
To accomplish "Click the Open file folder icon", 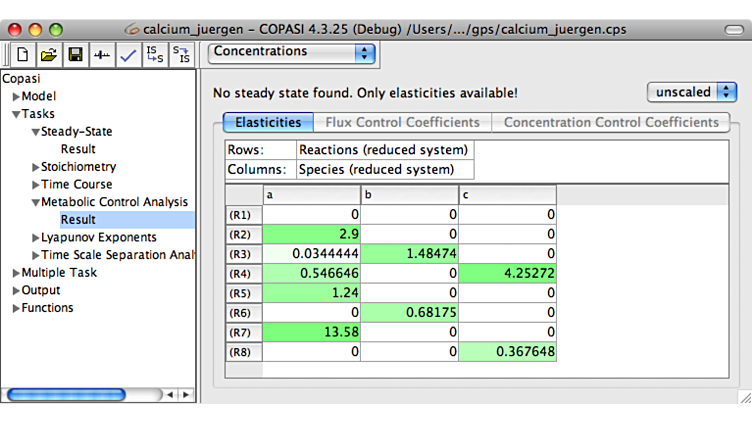I will point(48,55).
